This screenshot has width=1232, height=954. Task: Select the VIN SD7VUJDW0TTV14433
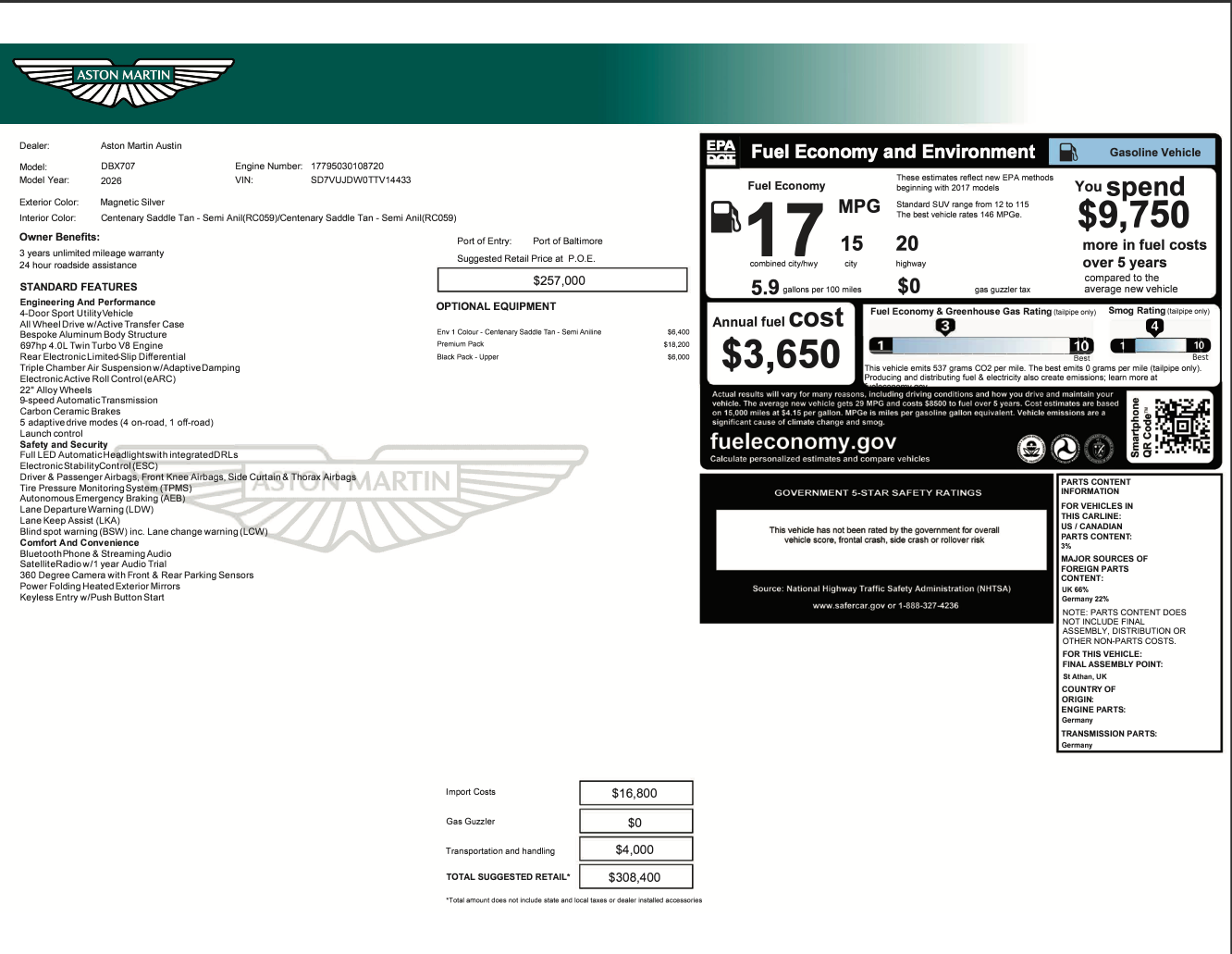(361, 180)
